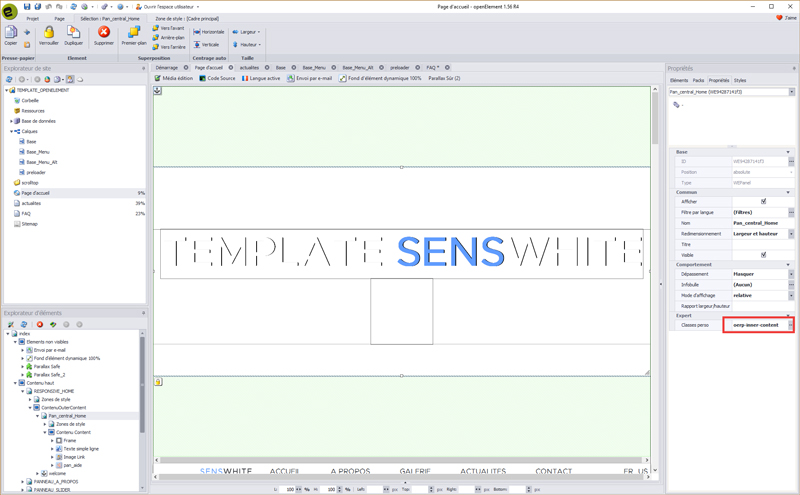The width and height of the screenshot is (800, 495).
Task: Switch to the Page ribbon tab
Action: point(59,18)
